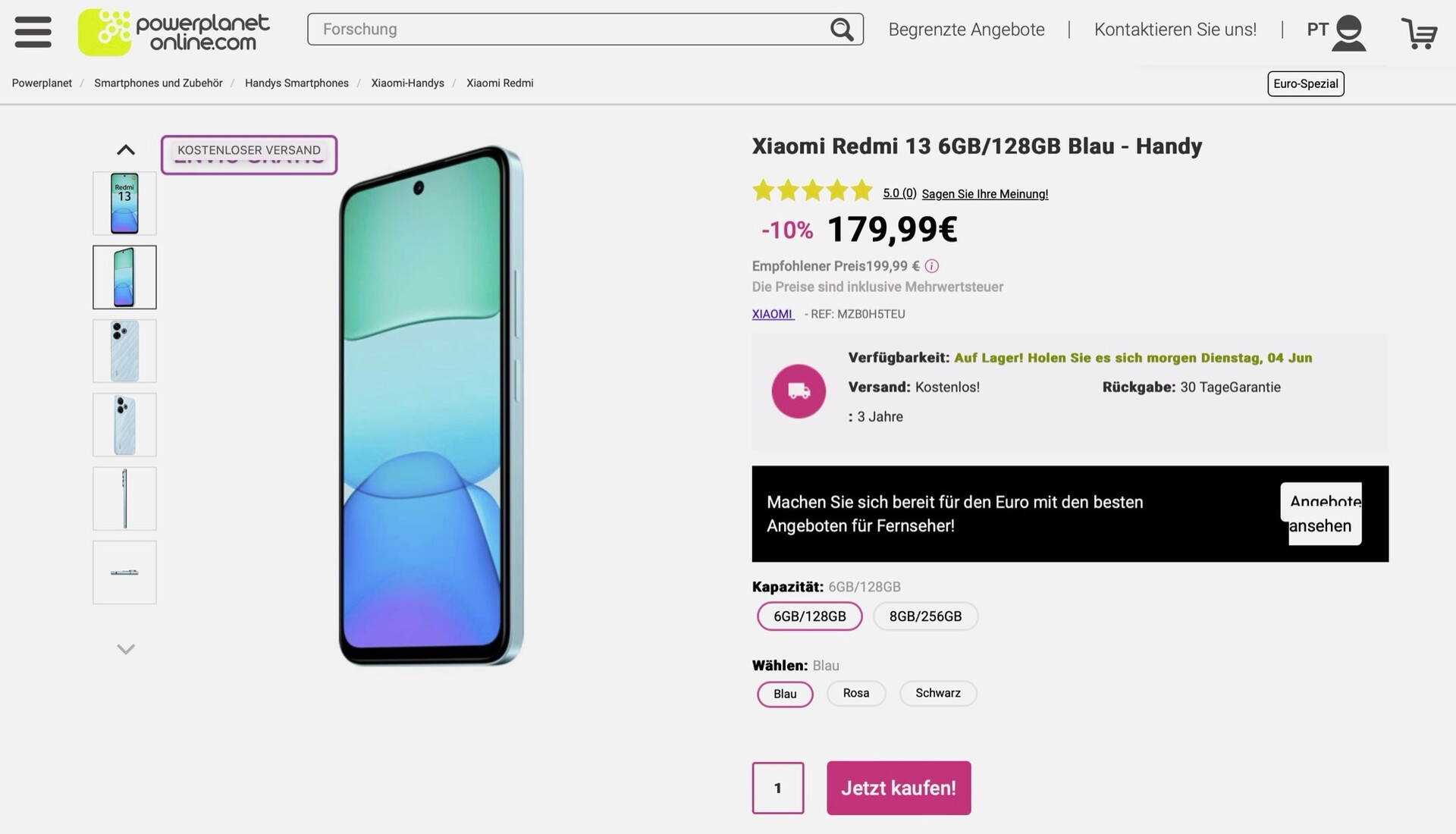Select the phone back view thumbnail with cameras

(124, 351)
